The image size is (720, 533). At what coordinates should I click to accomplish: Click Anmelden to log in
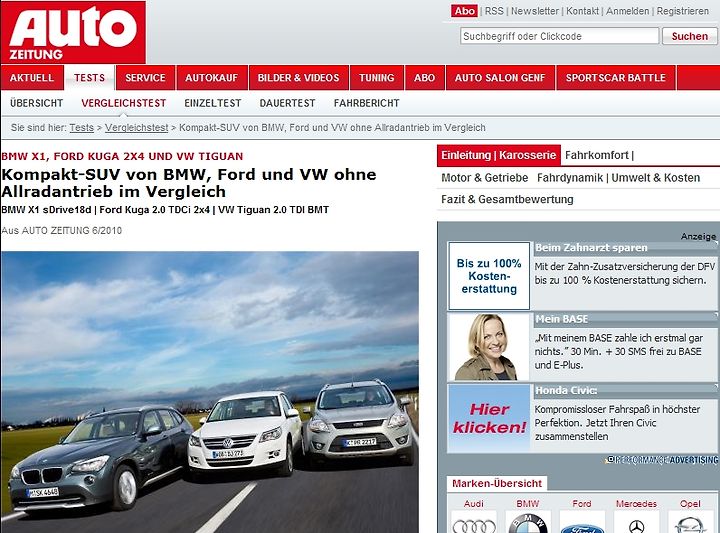tap(627, 11)
